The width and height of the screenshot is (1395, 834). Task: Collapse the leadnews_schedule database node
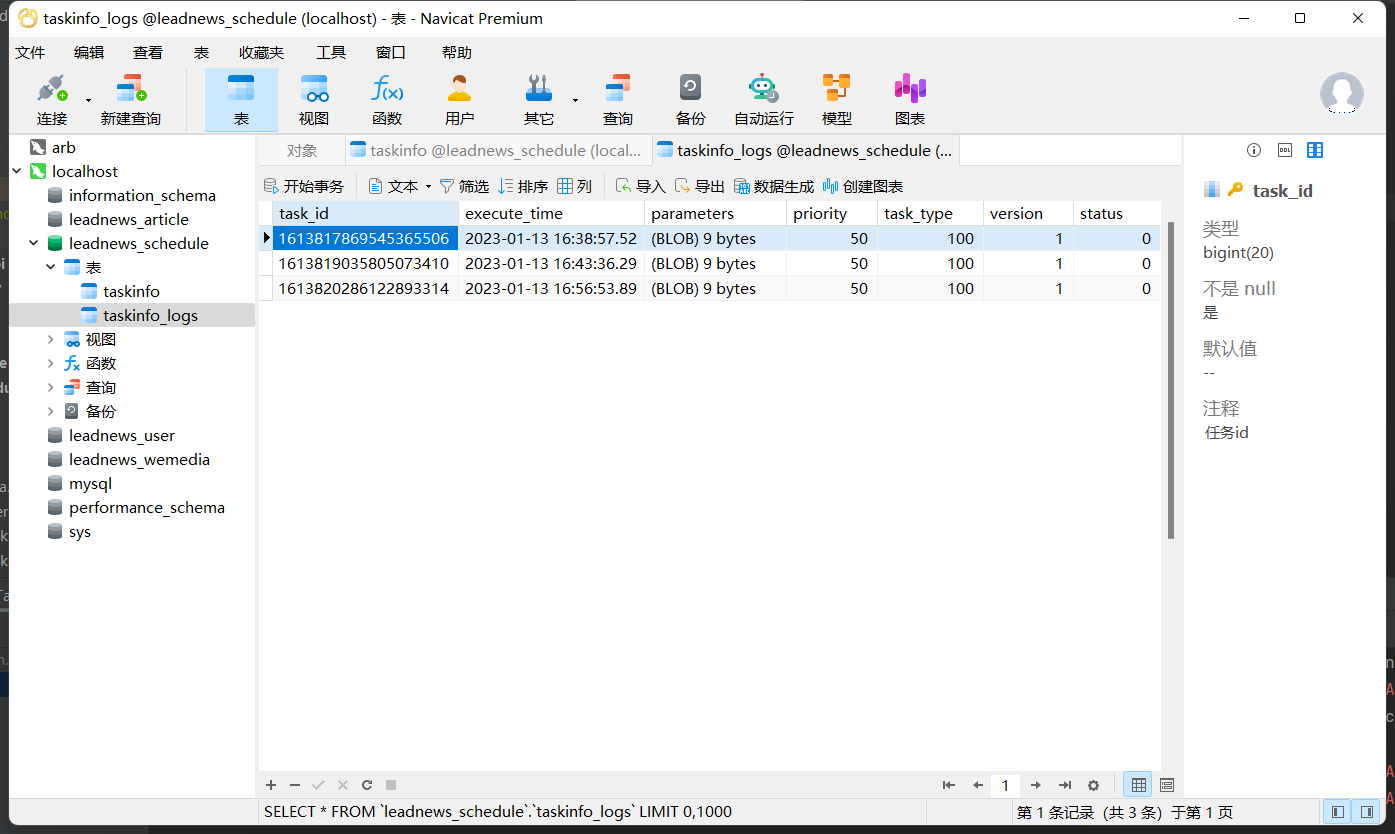click(x=34, y=243)
